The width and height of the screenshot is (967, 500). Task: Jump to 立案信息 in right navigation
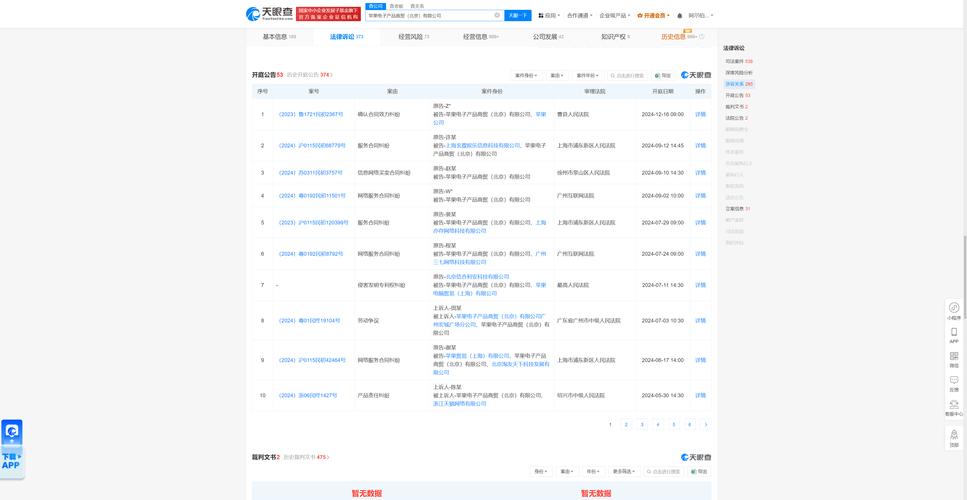click(x=738, y=209)
